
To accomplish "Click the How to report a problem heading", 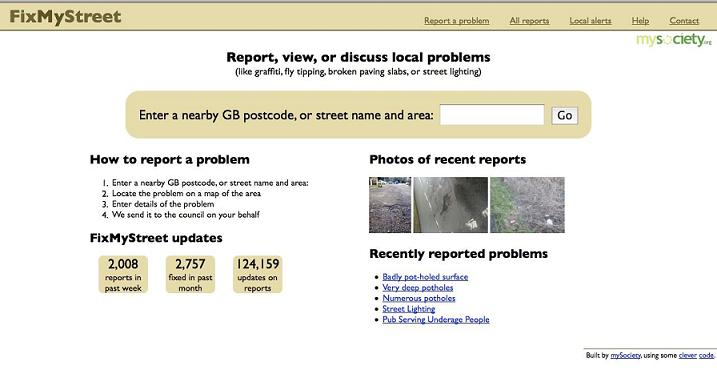I will (x=170, y=160).
